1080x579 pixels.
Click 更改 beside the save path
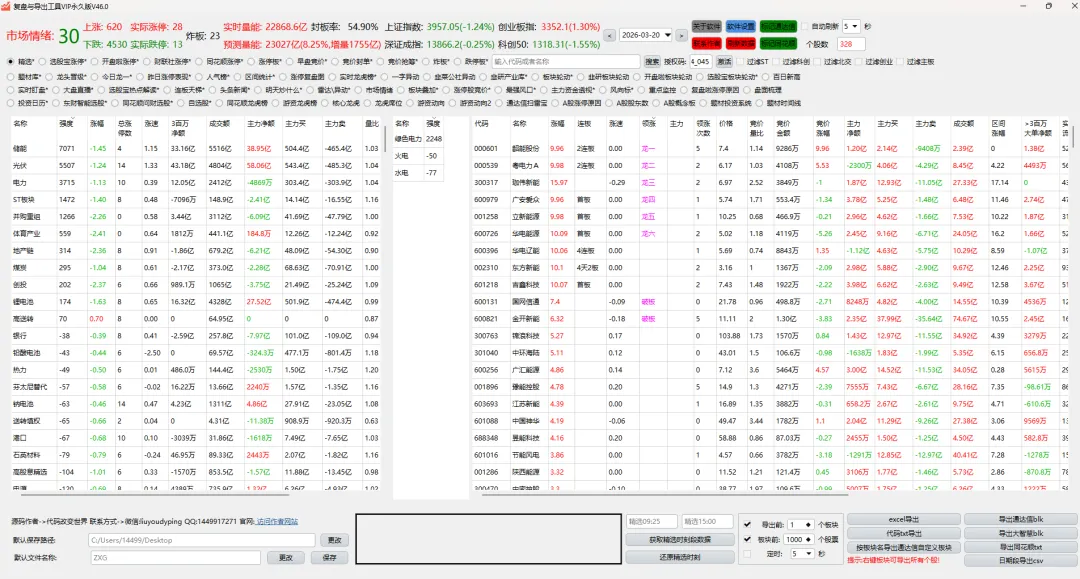pyautogui.click(x=335, y=540)
